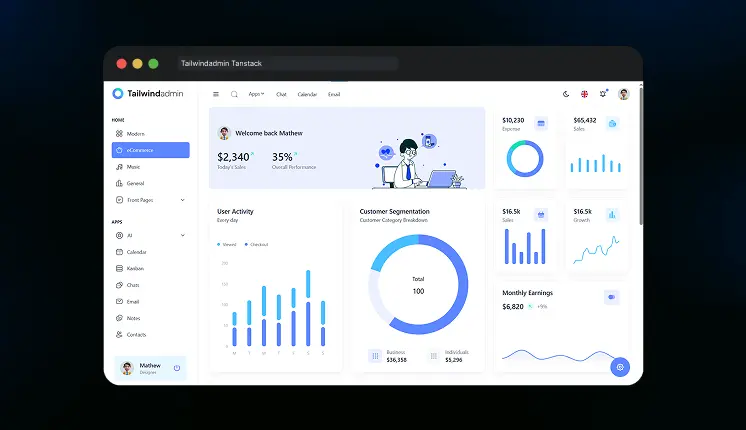The image size is (746, 430).
Task: Open the Apps dropdown in top bar
Action: pos(256,94)
